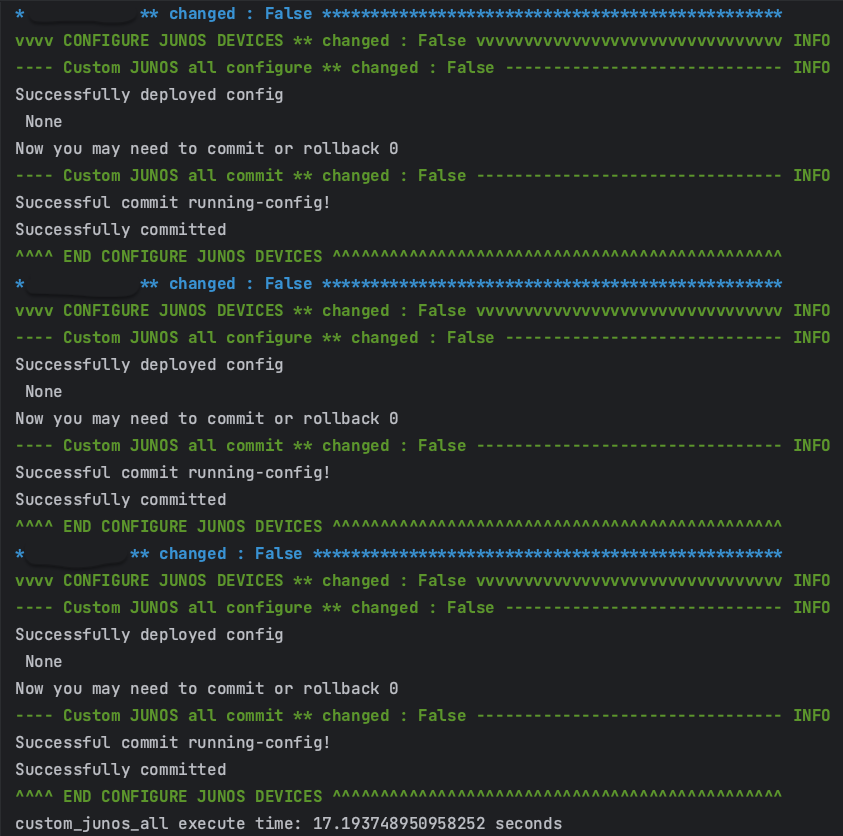Click first 'Now you may need to commit' line
This screenshot has height=836, width=843.
[206, 149]
